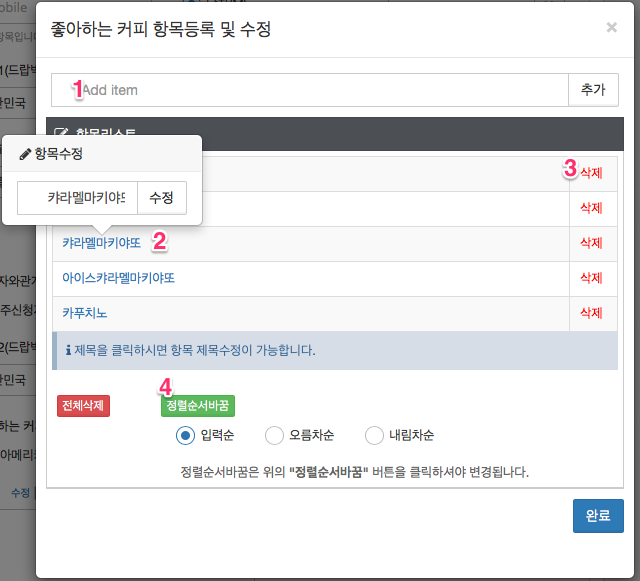Click the blue 완료 button
The height and width of the screenshot is (581, 640).
598,516
